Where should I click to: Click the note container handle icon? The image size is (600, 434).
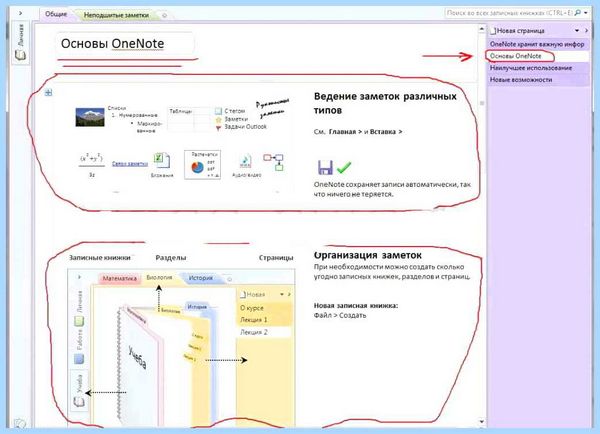point(48,92)
